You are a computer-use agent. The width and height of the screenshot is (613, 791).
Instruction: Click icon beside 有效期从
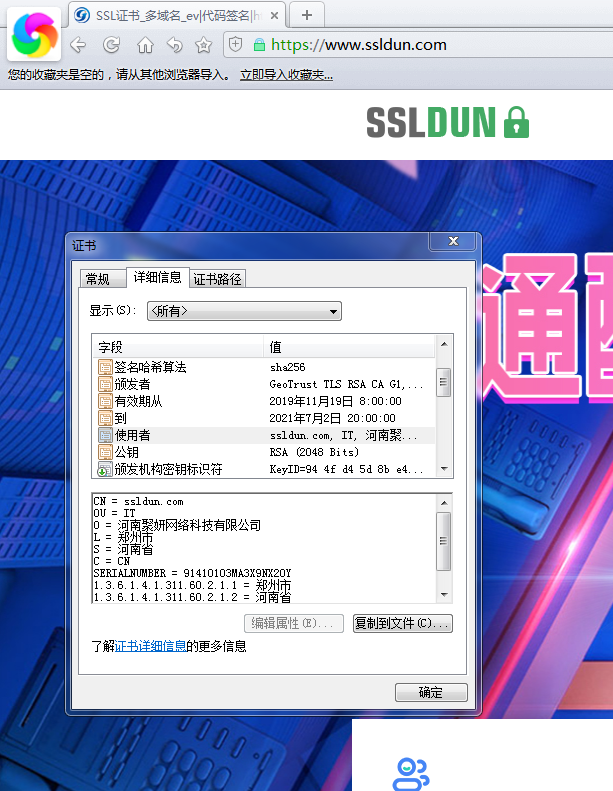105,402
